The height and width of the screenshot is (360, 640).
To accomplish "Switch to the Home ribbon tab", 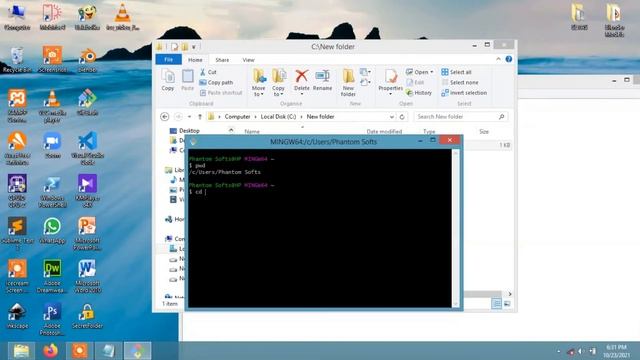I will tap(195, 60).
